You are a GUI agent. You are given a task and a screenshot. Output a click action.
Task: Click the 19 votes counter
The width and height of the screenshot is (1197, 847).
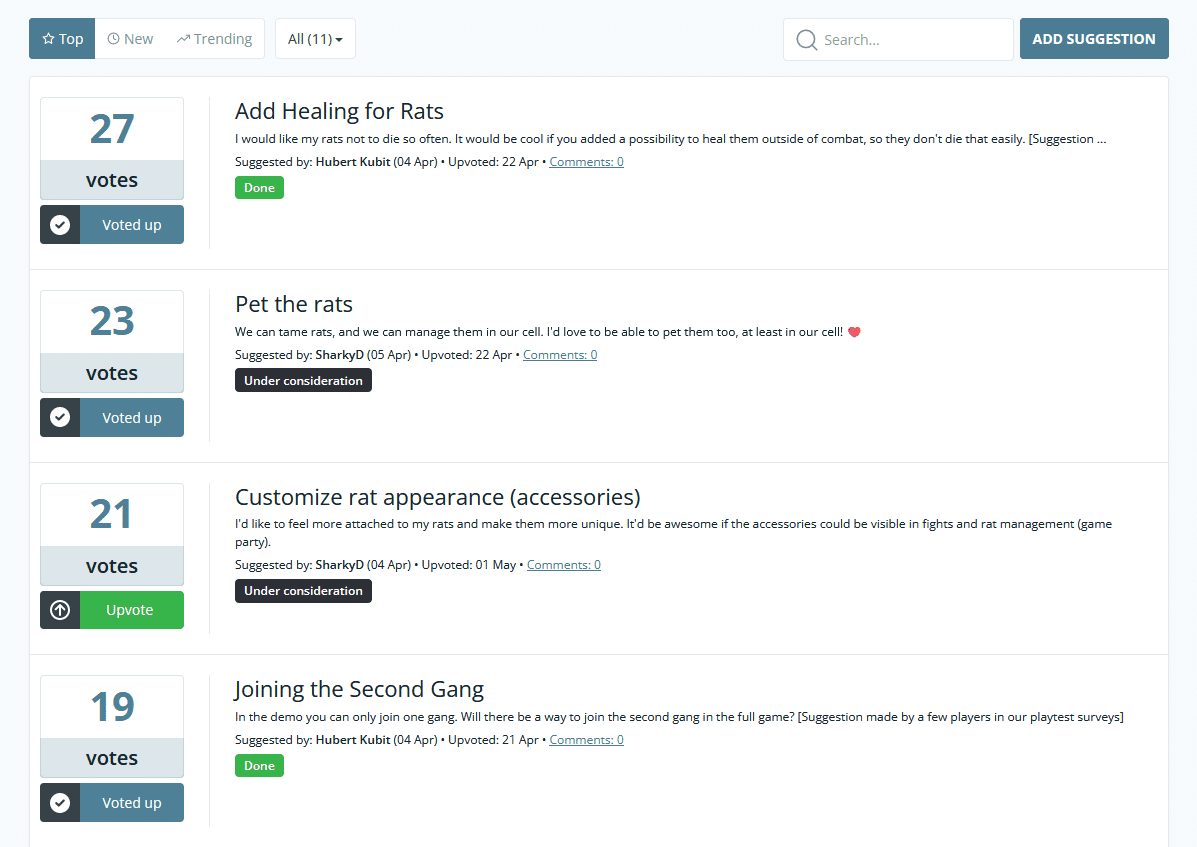tap(112, 726)
